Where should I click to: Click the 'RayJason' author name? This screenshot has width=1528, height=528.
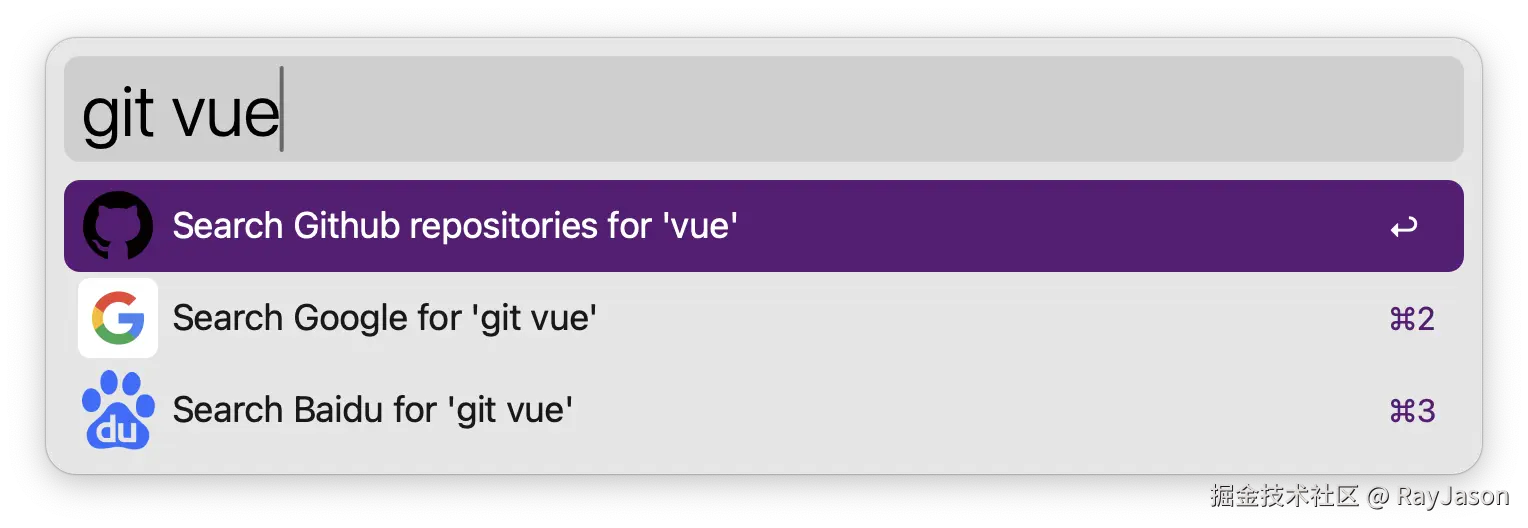coord(1451,494)
